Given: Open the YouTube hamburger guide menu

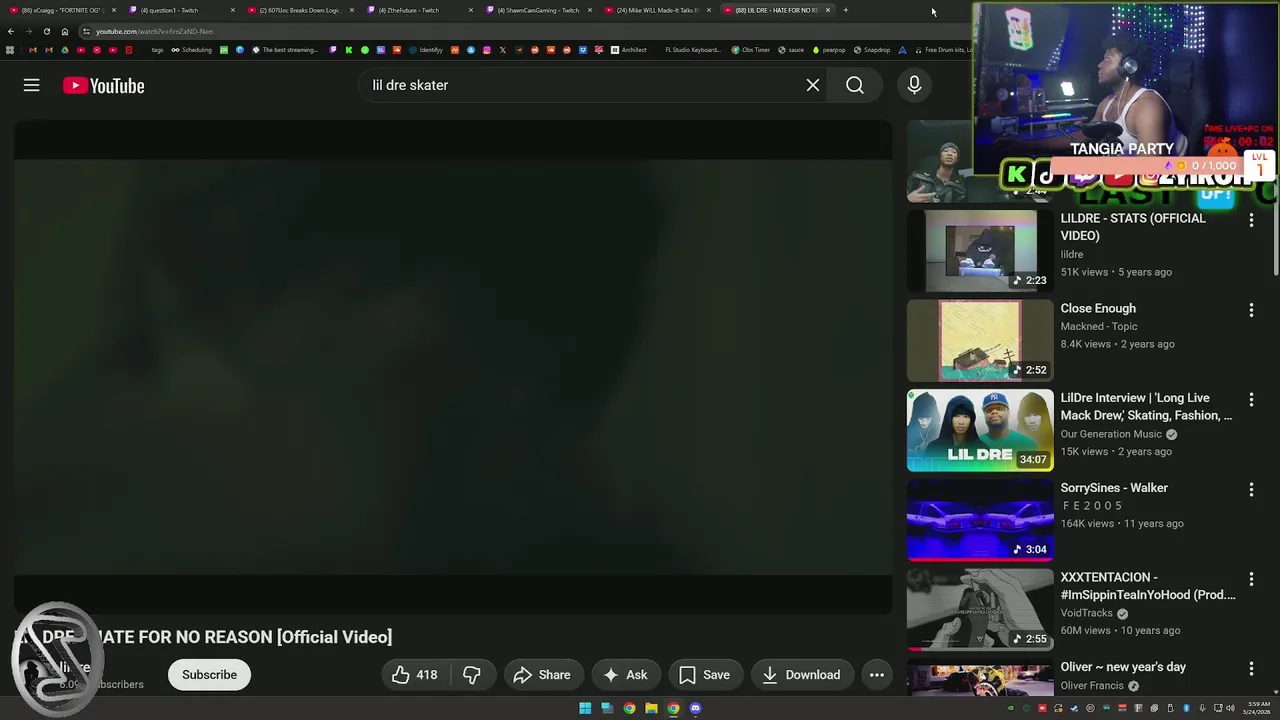Looking at the screenshot, I should [x=32, y=86].
